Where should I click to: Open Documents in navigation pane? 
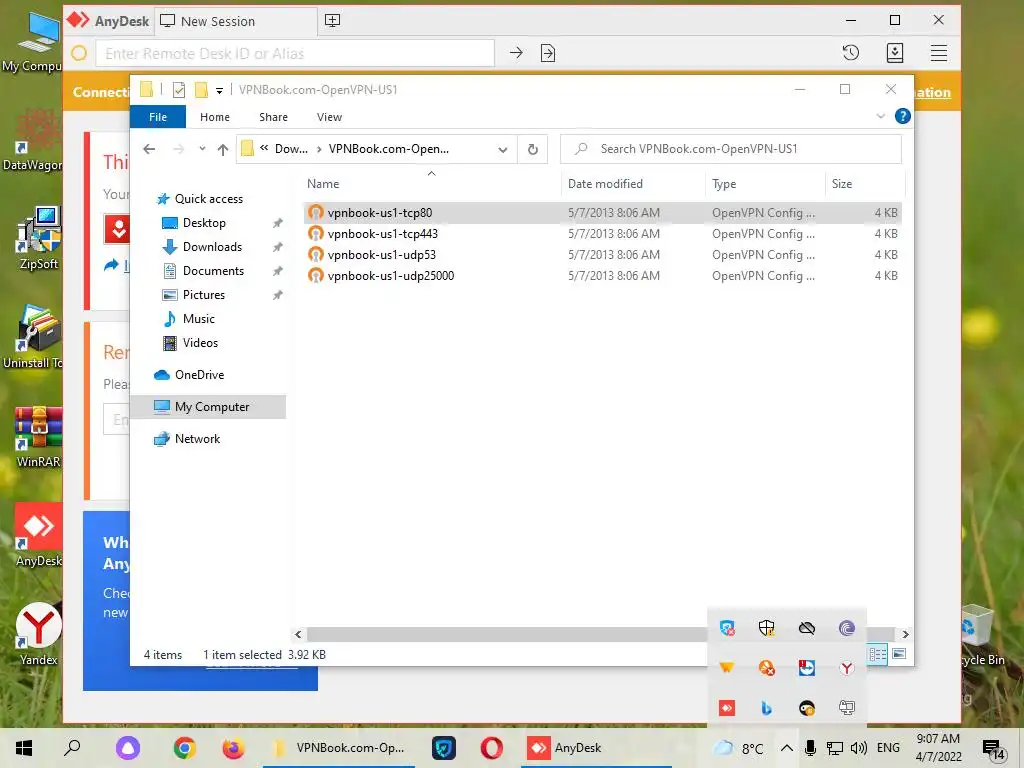[214, 271]
